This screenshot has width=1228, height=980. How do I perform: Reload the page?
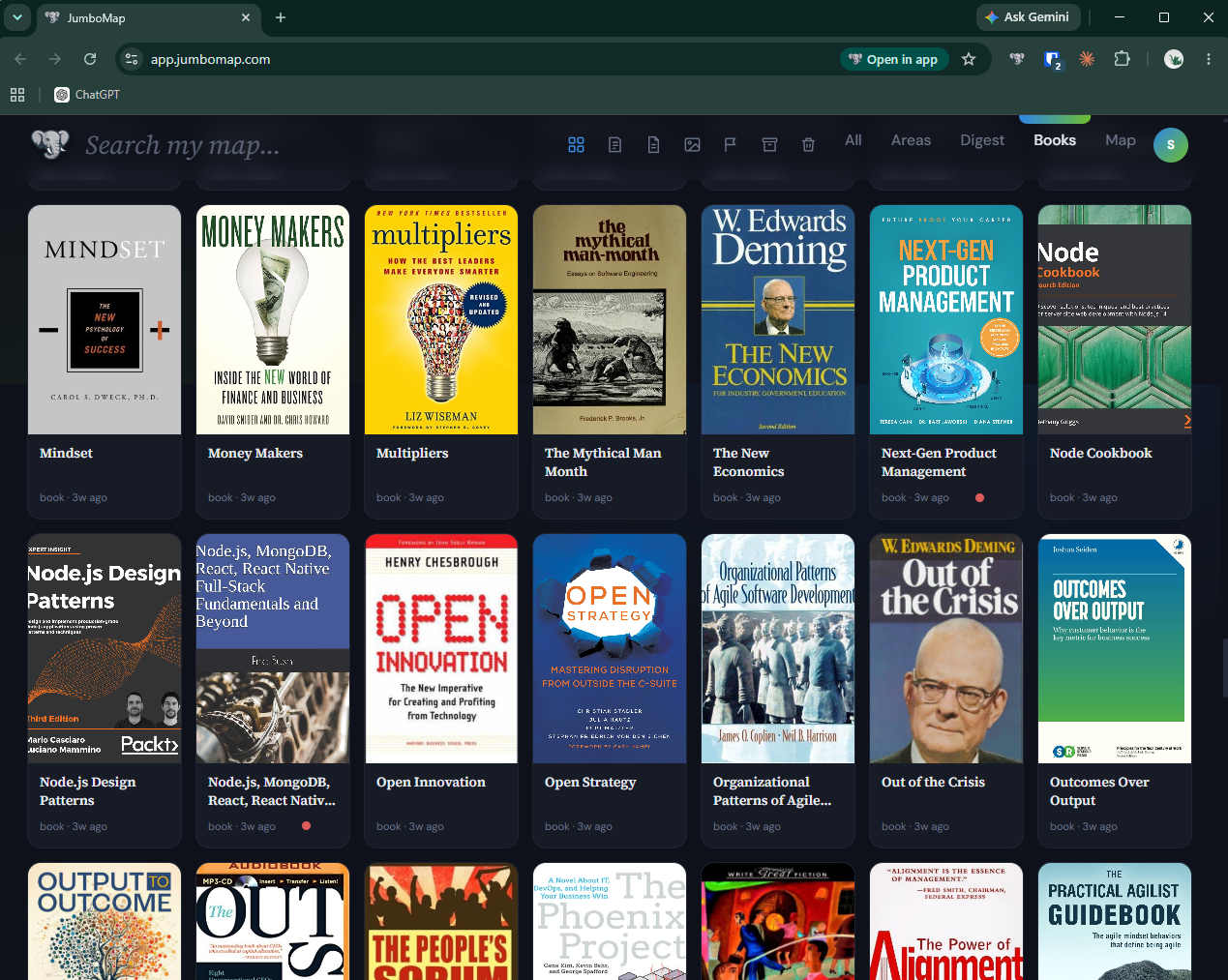tap(90, 59)
